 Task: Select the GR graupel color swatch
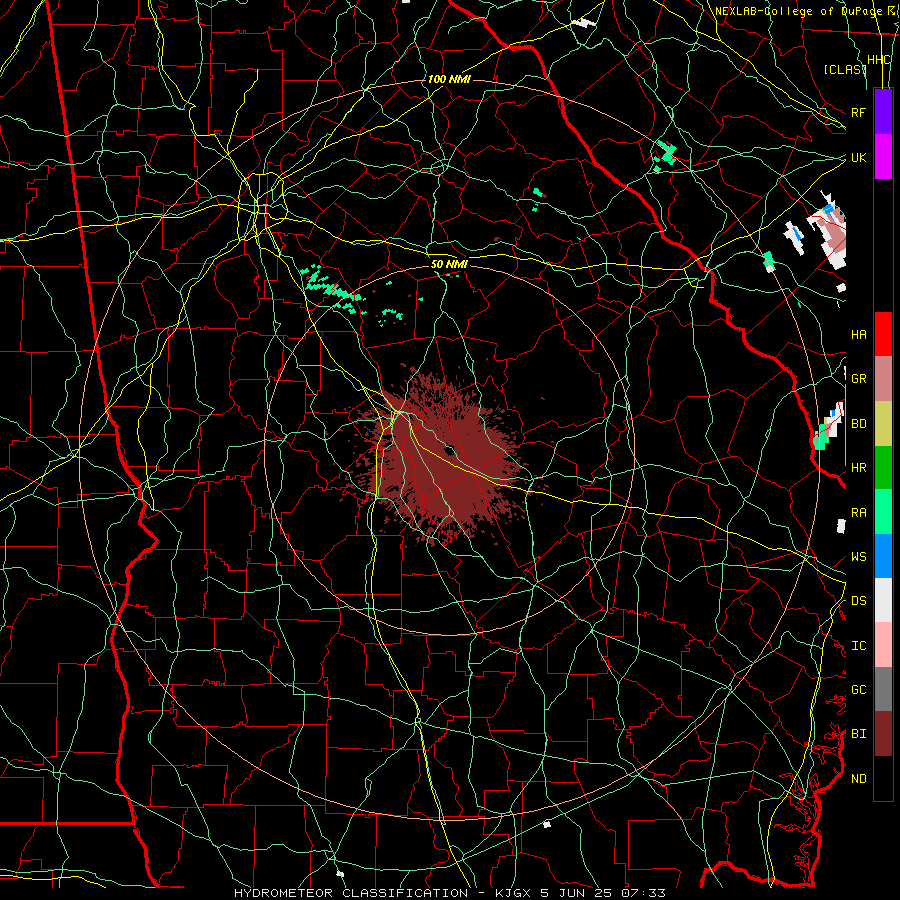[883, 379]
